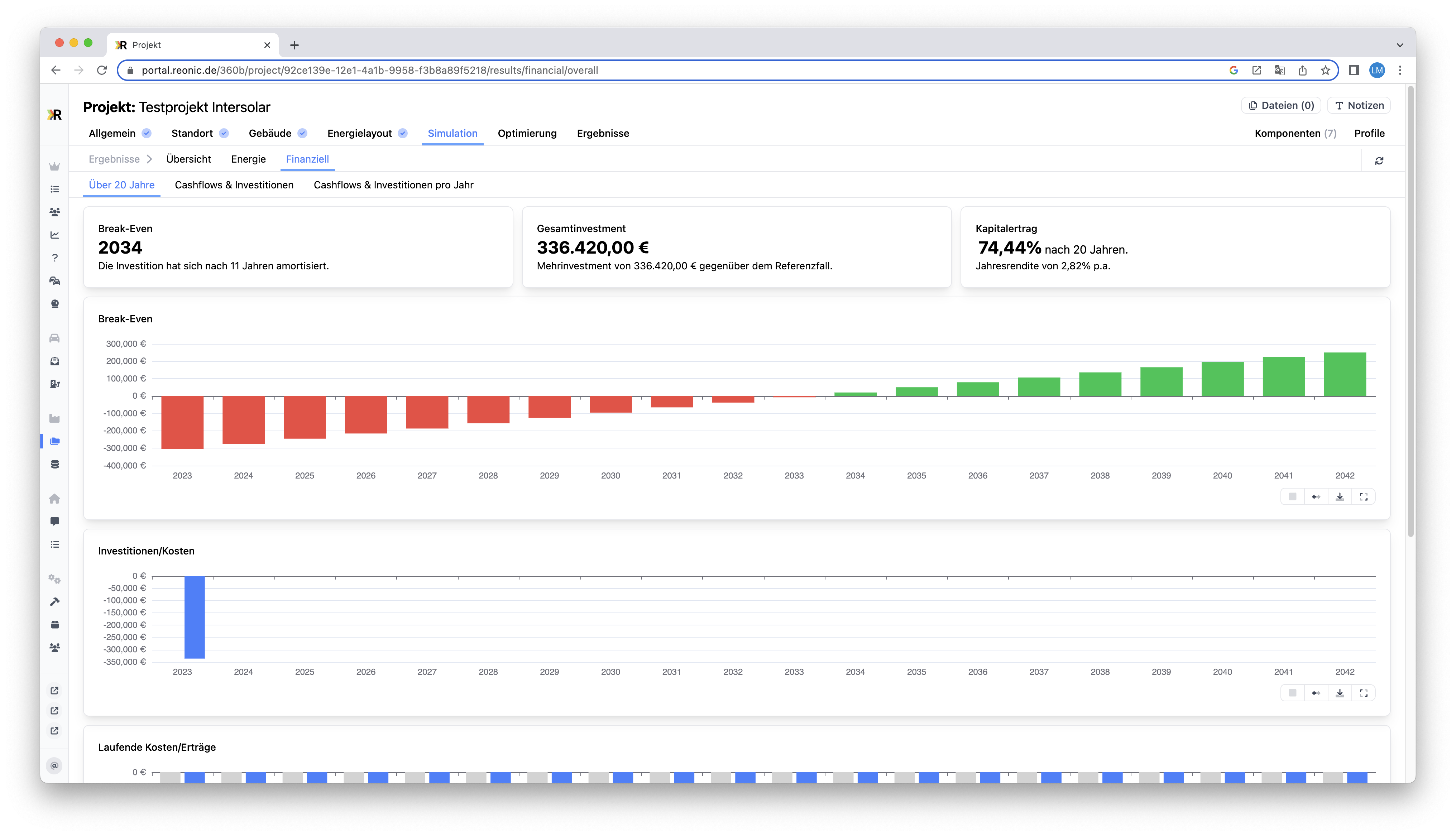Open the Ergebnisse top tab

pos(603,133)
